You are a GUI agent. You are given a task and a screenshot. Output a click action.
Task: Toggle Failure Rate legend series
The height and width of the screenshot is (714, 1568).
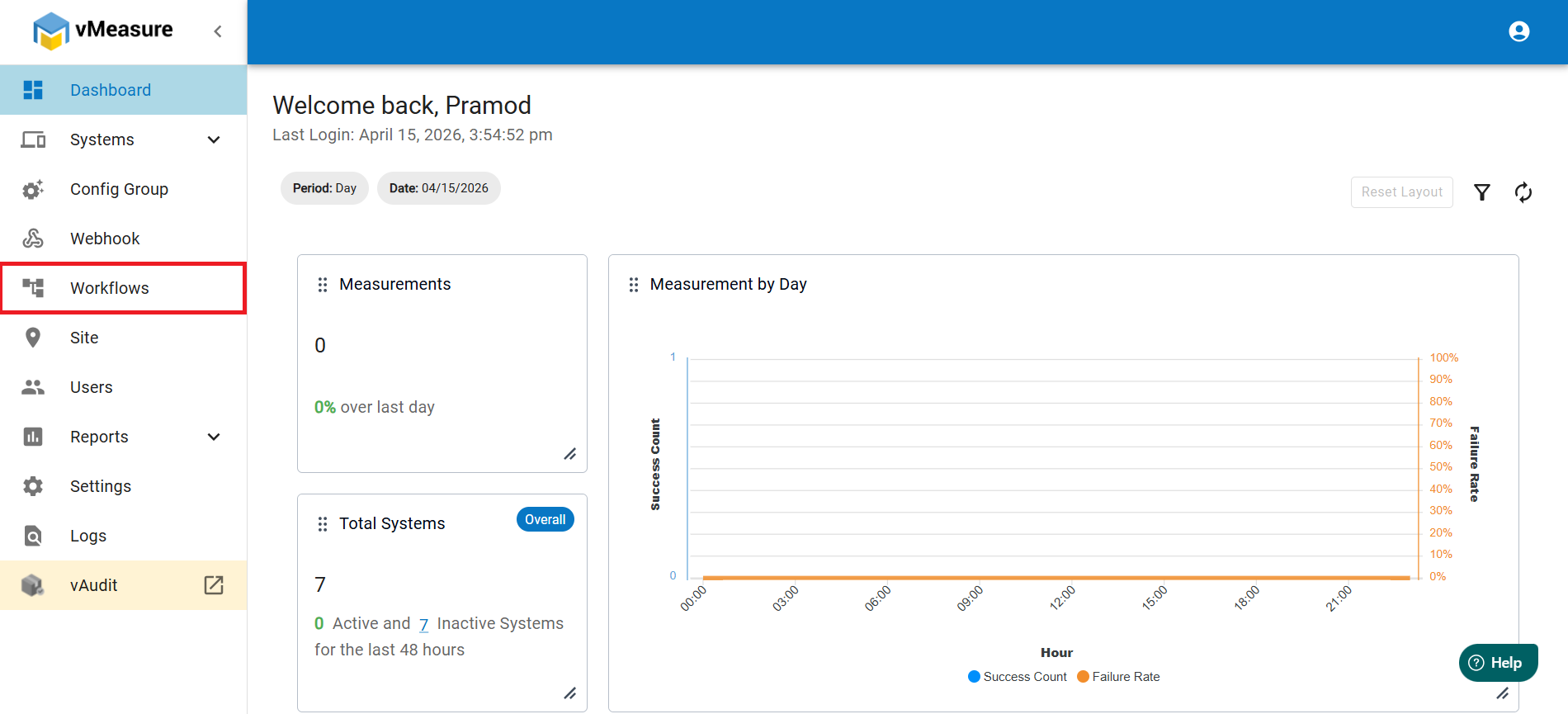click(1118, 677)
